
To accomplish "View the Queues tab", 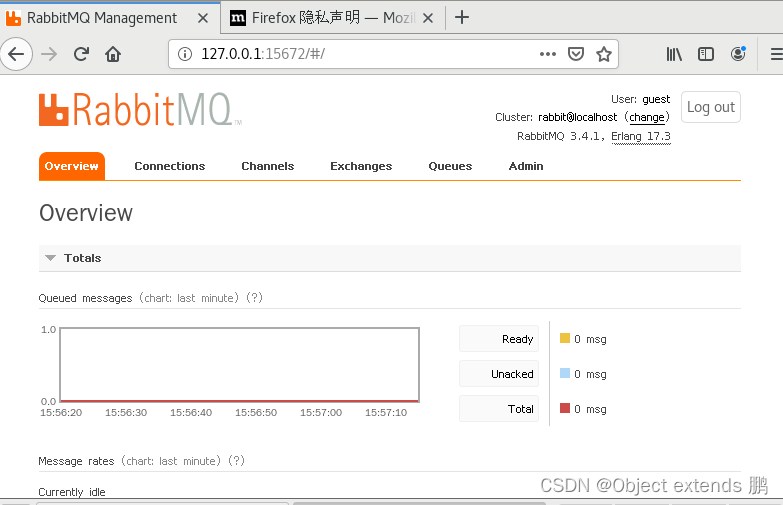I will click(450, 166).
